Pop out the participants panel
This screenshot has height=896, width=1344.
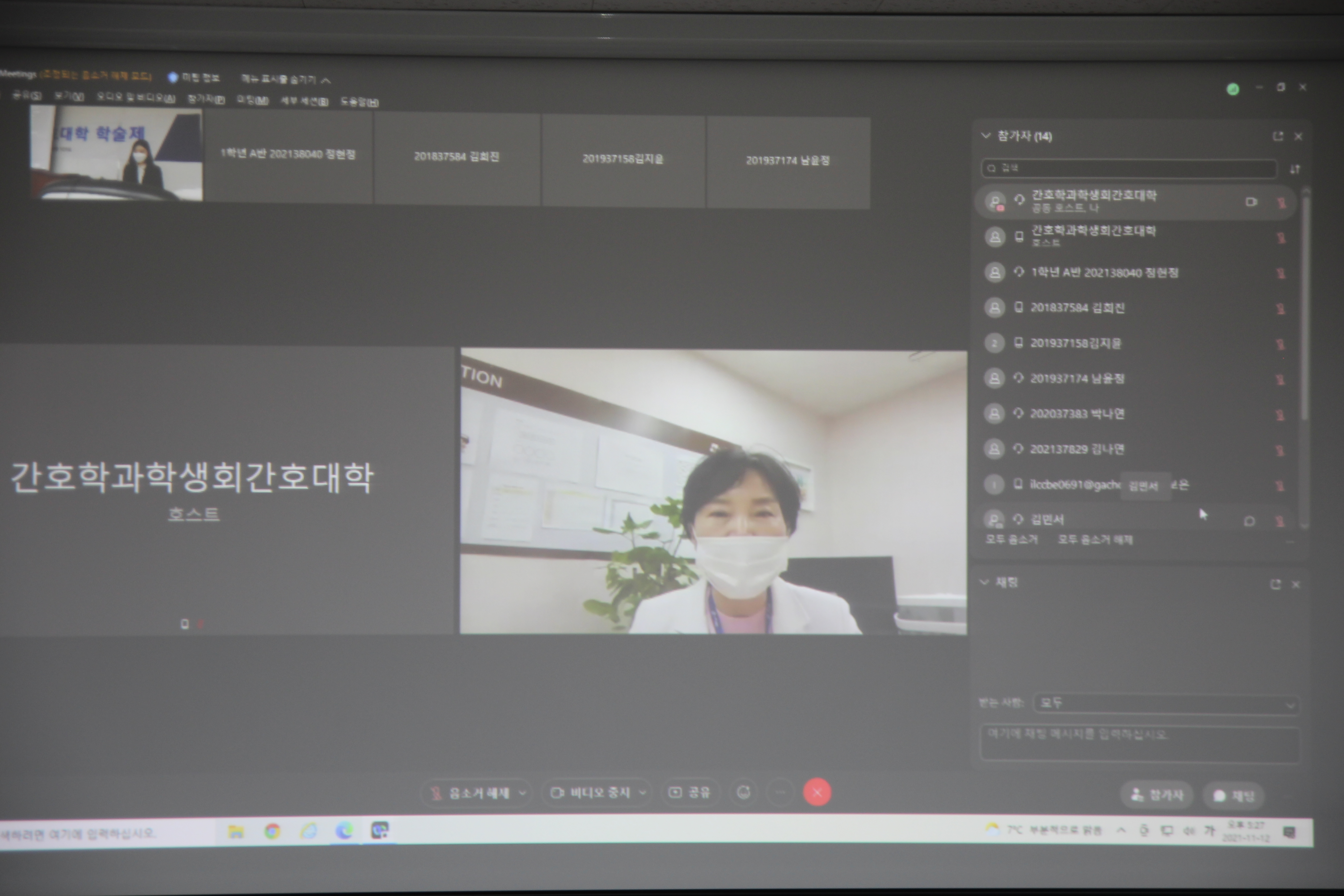point(1278,136)
